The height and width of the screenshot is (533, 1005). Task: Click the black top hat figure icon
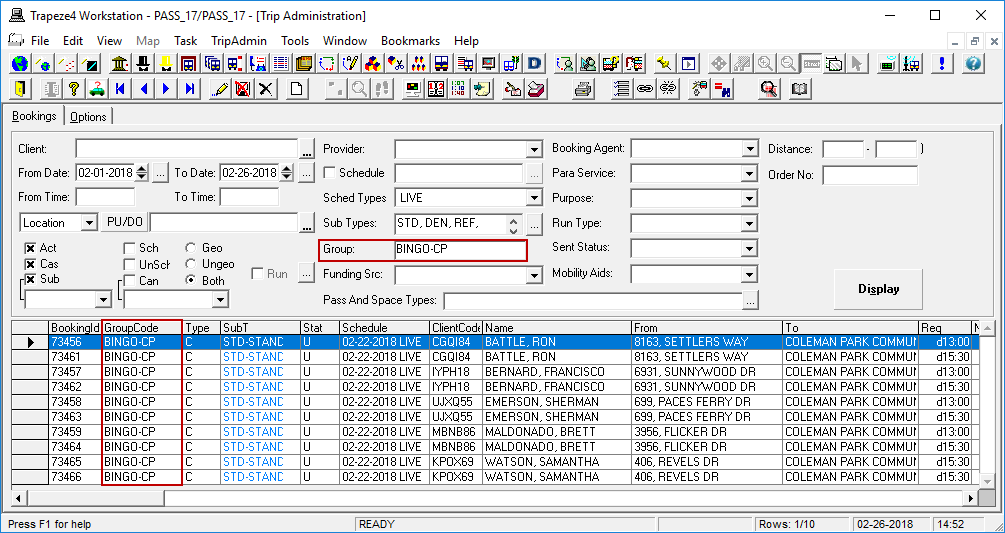coord(142,64)
